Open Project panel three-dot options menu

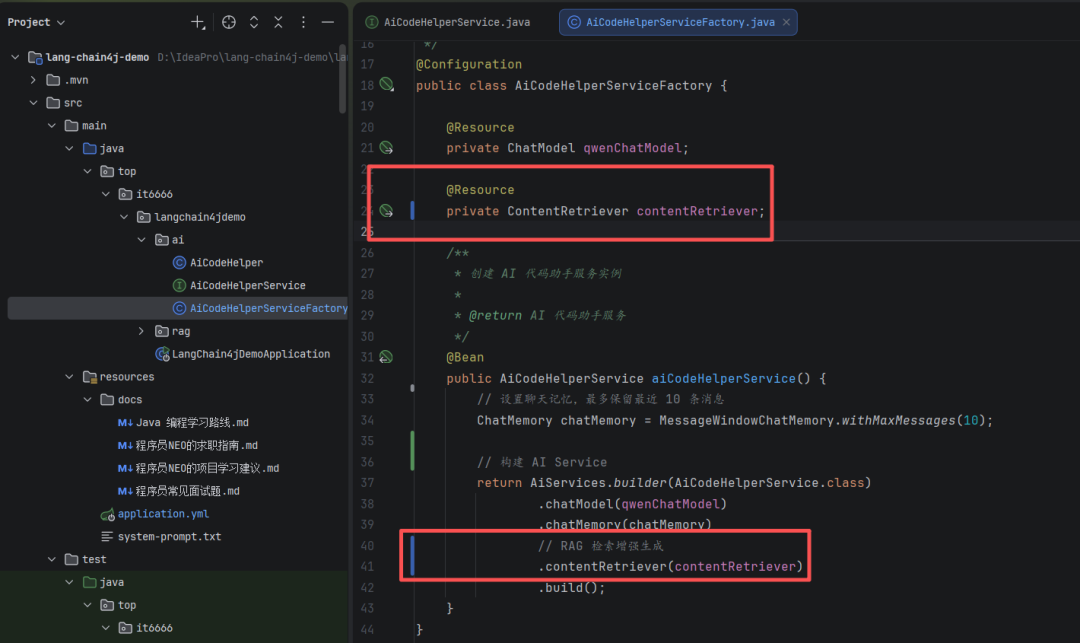point(303,22)
